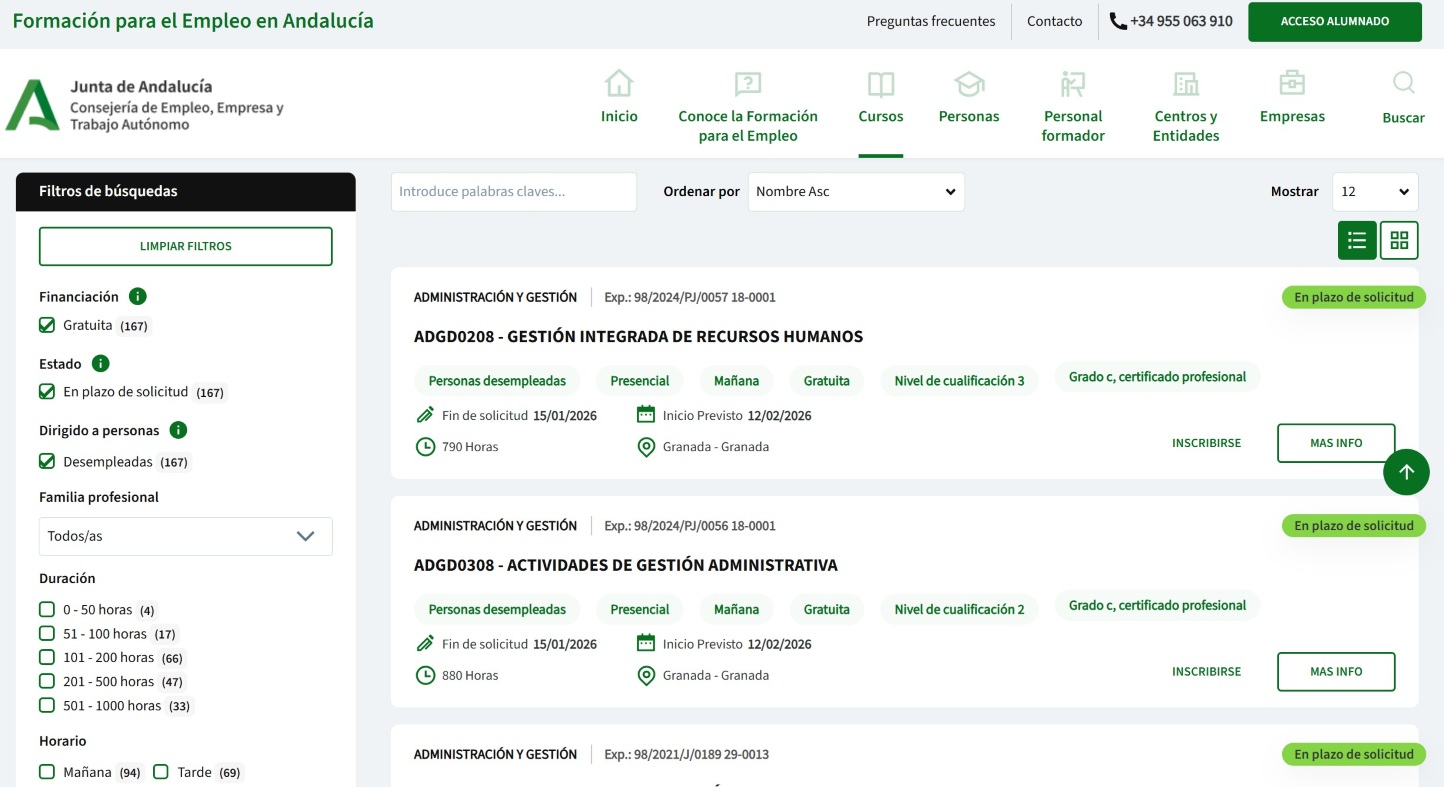Check the Mañana schedule checkbox
The height and width of the screenshot is (787, 1444).
(x=47, y=772)
